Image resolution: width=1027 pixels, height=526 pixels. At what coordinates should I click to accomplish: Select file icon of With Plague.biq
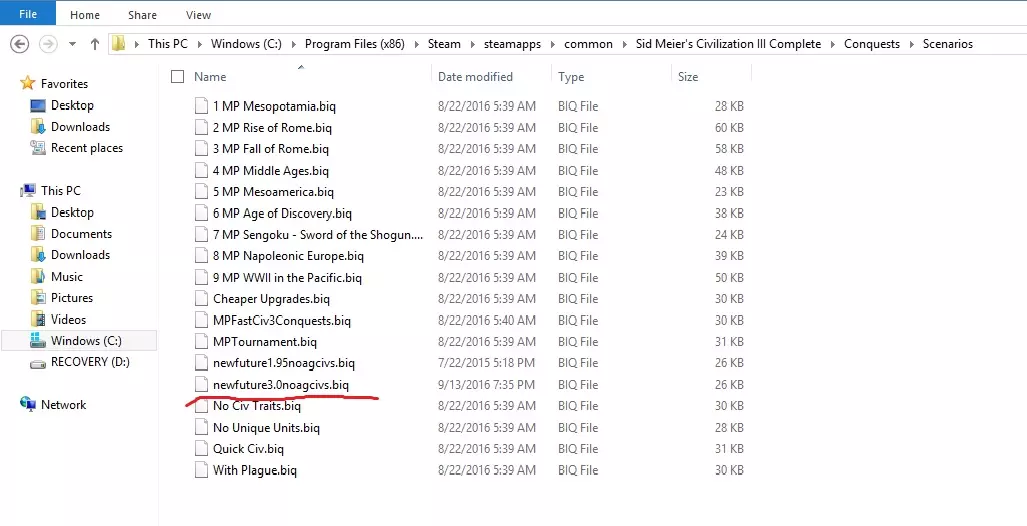click(x=201, y=470)
